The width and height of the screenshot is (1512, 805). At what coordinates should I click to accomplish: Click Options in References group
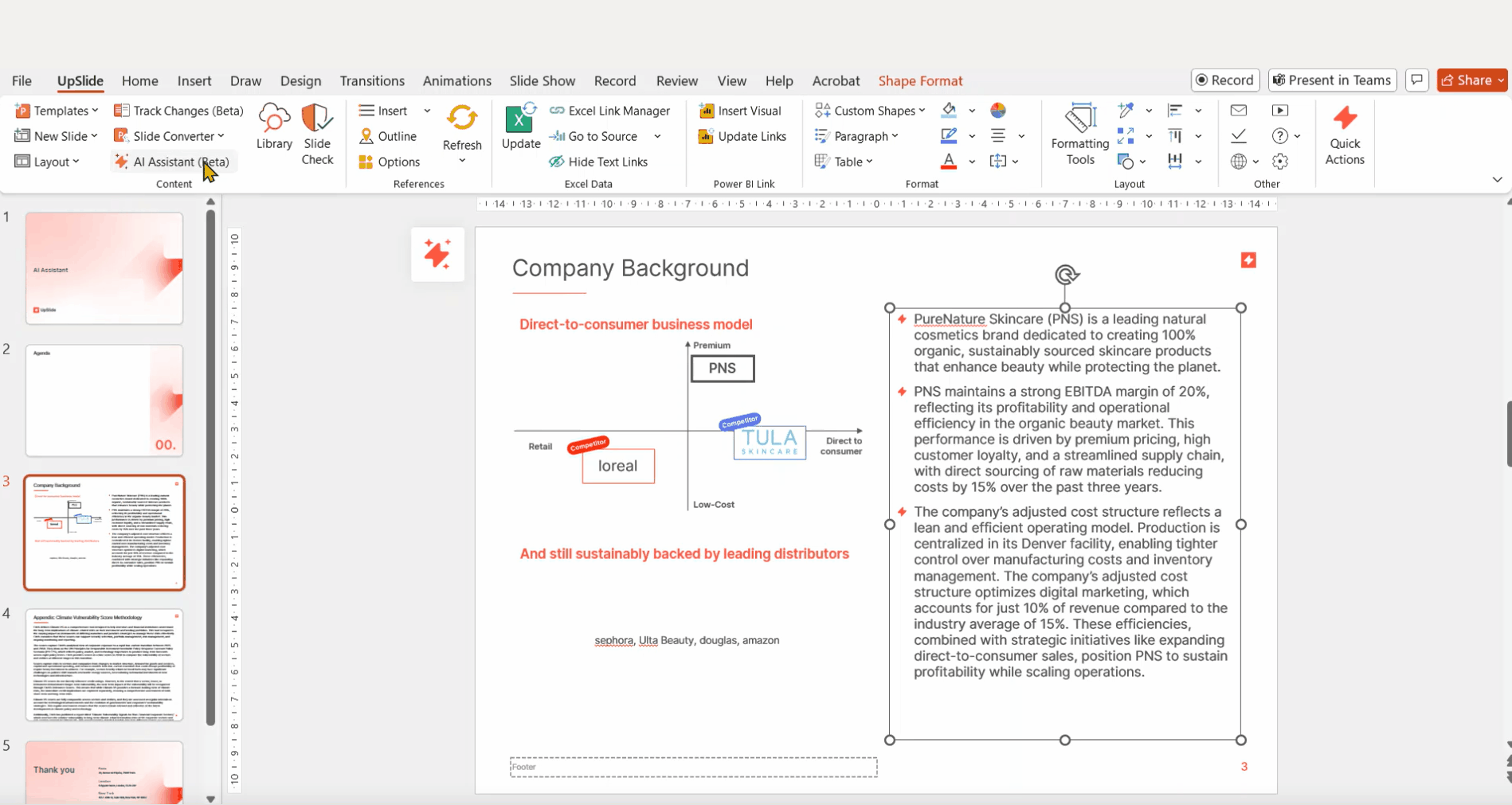(x=390, y=162)
